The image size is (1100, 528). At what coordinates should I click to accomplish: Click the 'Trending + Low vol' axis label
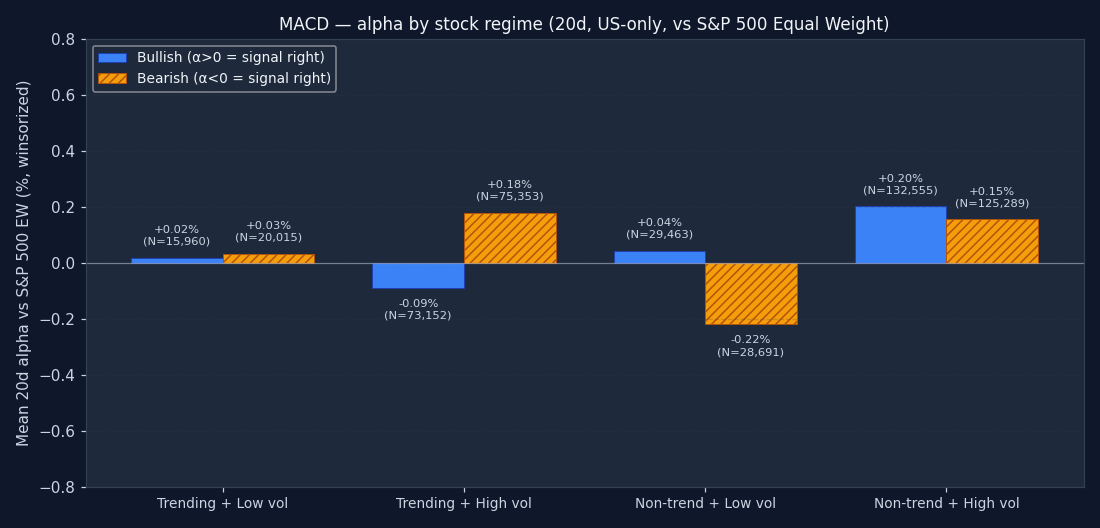click(x=222, y=504)
